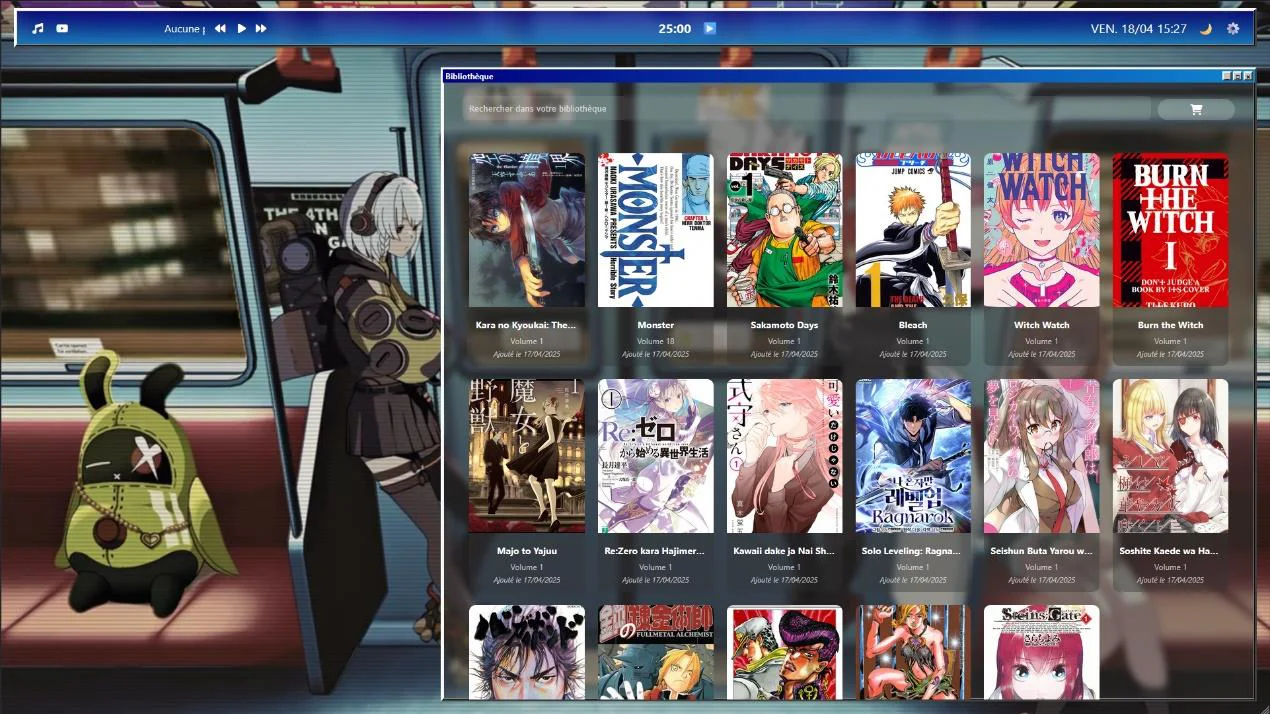Skip to previous track
The image size is (1270, 714).
pos(220,29)
